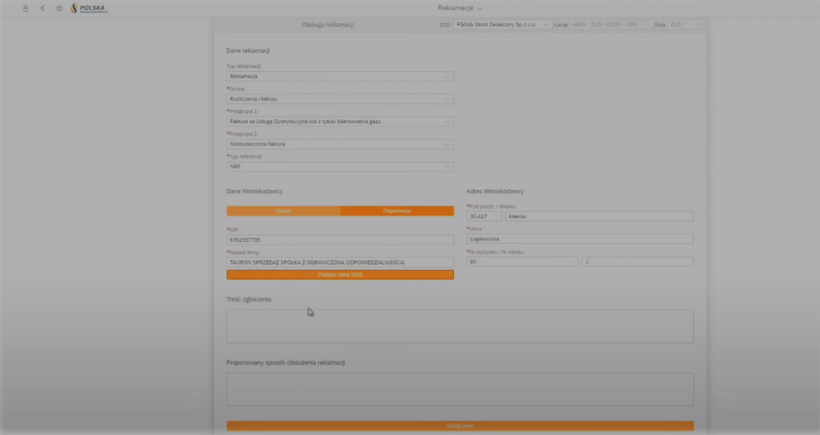Click the Pobierz dane GUS button
Screen dimensions: 820x435
340,274
